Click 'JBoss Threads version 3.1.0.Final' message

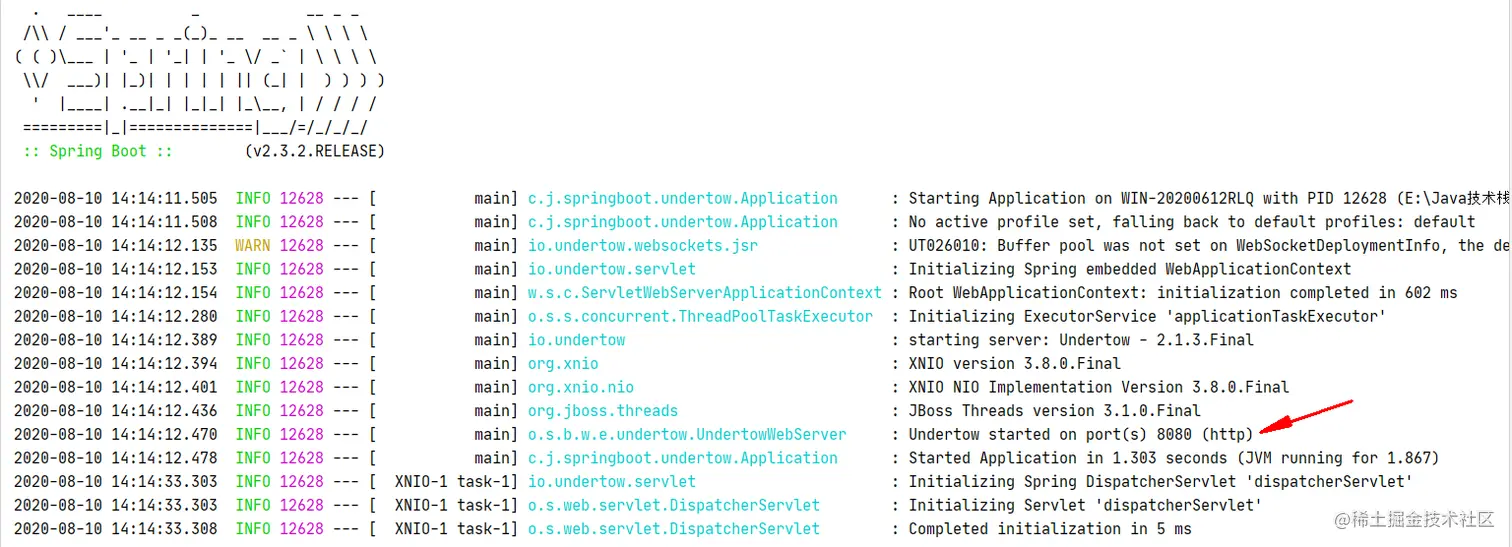[1055, 410]
